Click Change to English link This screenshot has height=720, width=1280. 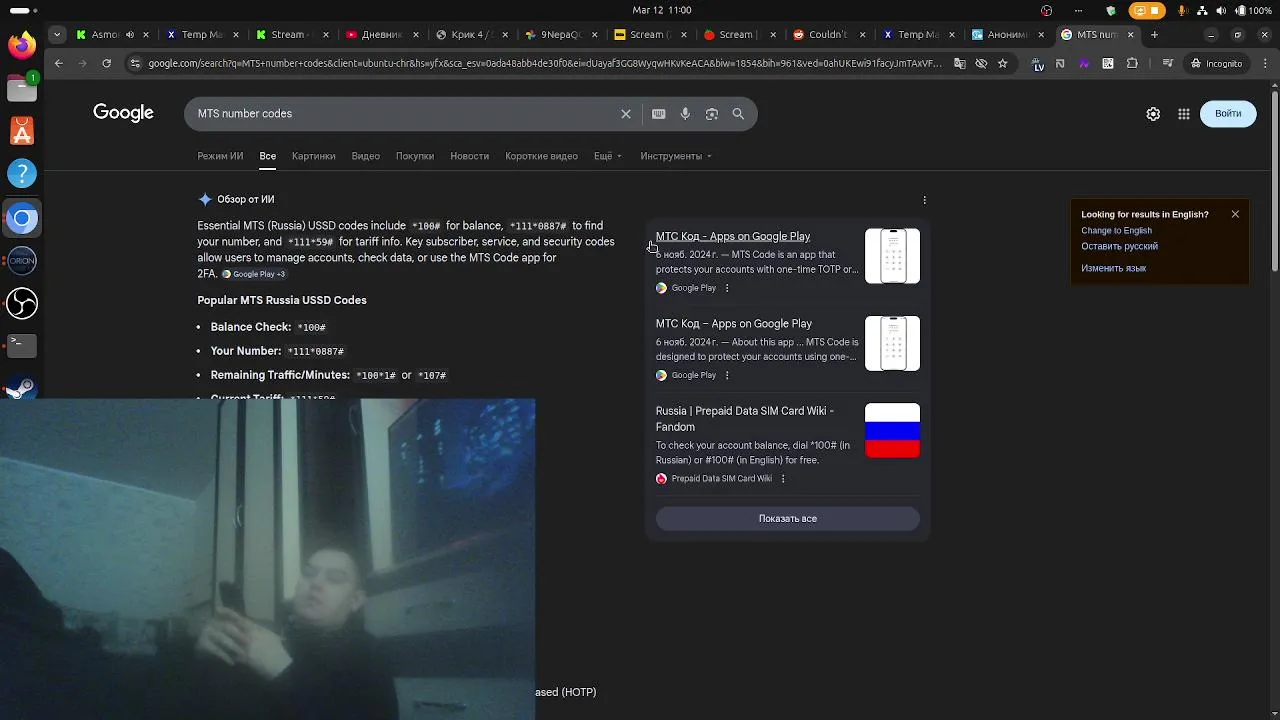click(x=1116, y=231)
